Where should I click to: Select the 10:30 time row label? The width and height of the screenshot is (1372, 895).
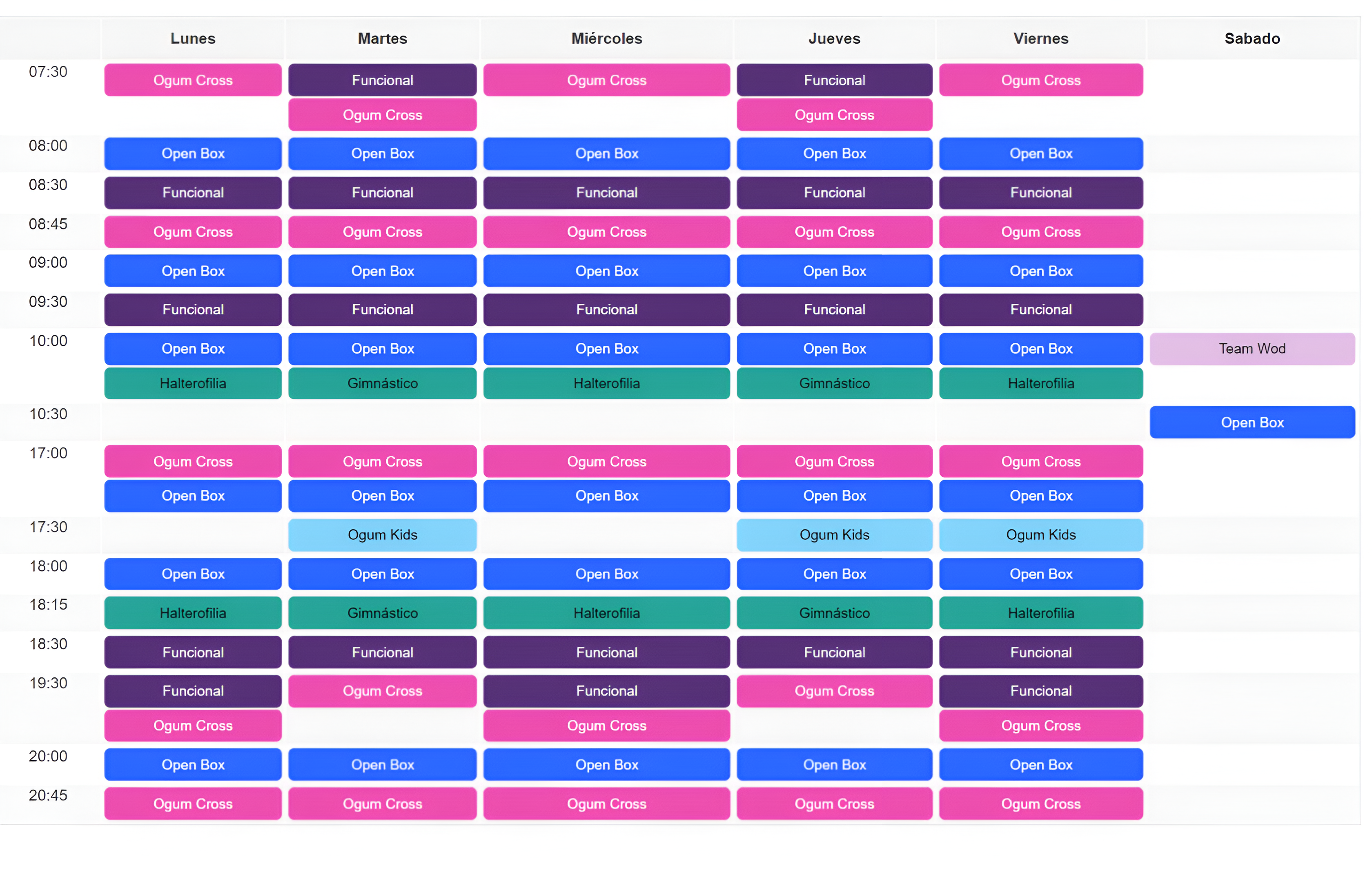49,414
